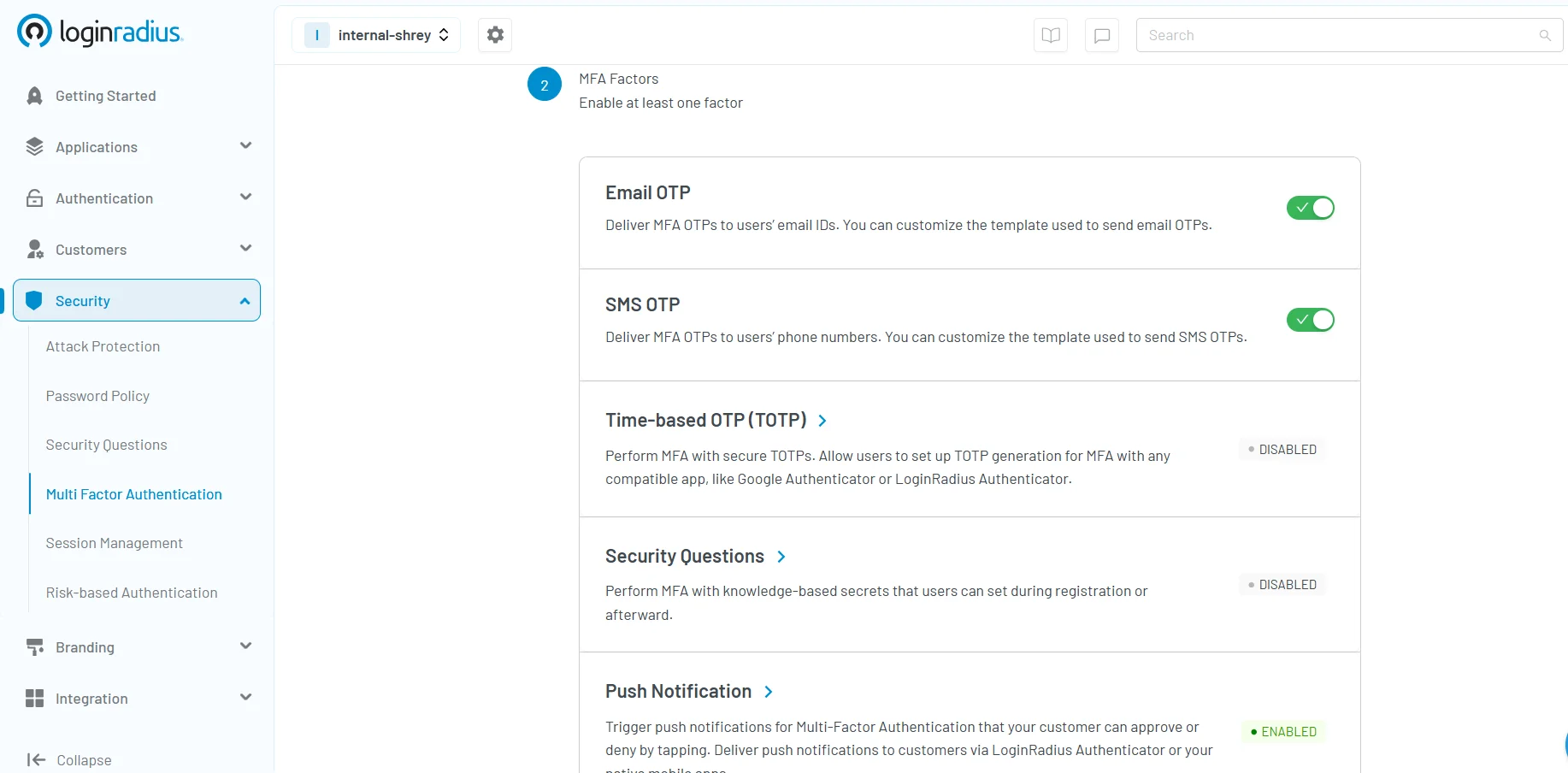The height and width of the screenshot is (773, 1568).
Task: Click the Customers icon in sidebar
Action: (x=34, y=249)
